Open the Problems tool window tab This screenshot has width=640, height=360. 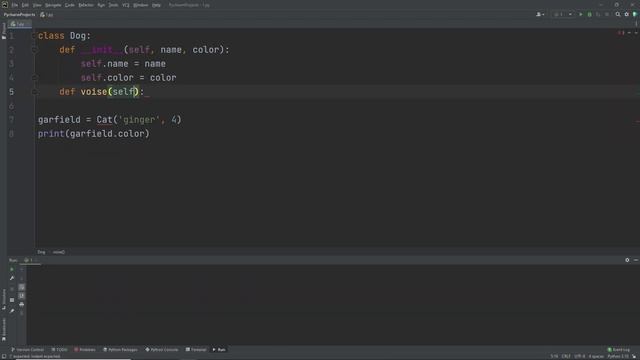coord(84,350)
